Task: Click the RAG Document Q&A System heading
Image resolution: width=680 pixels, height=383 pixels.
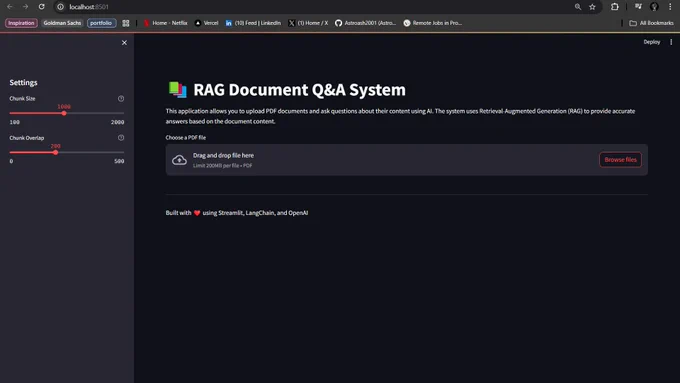Action: (x=299, y=90)
